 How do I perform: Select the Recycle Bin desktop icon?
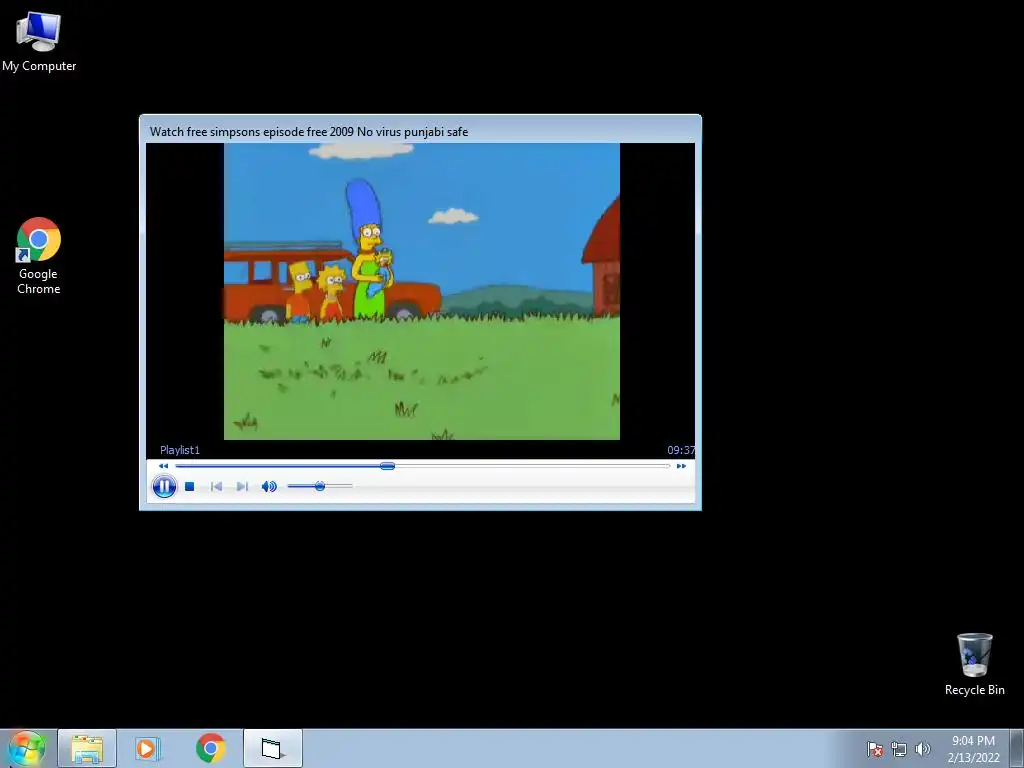coord(974,664)
